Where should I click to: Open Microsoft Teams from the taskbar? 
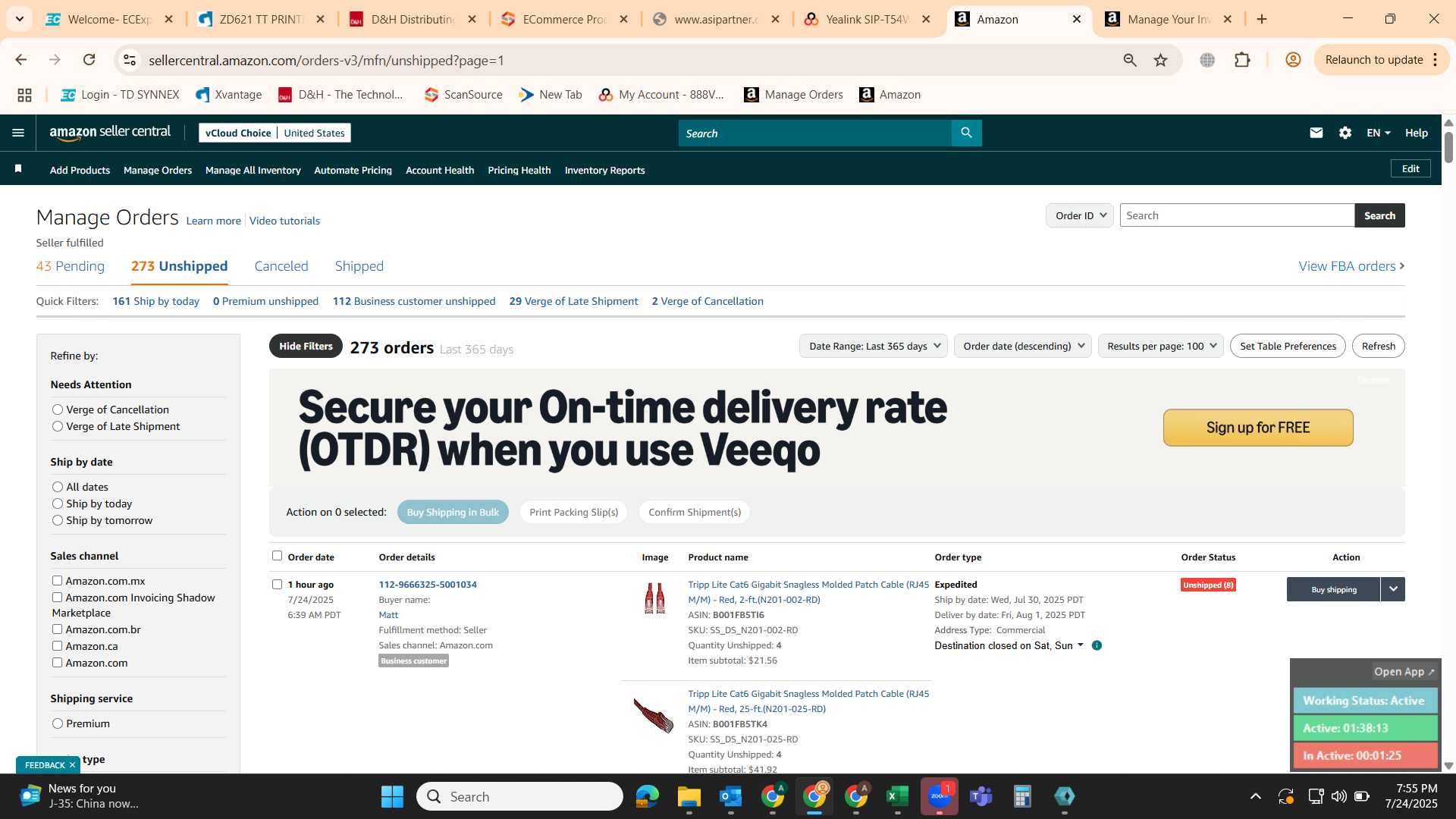click(x=981, y=796)
